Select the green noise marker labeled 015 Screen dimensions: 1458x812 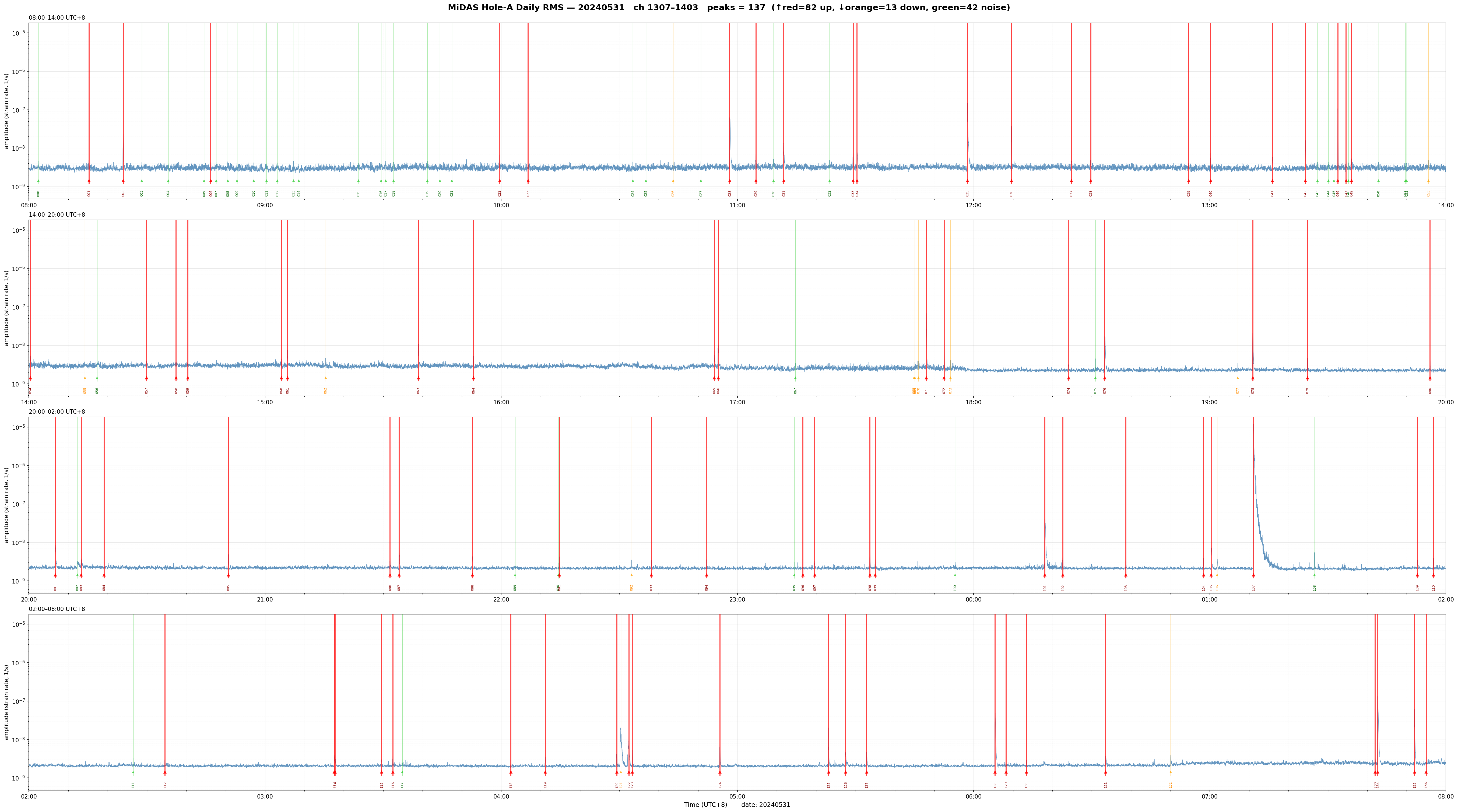tap(358, 181)
